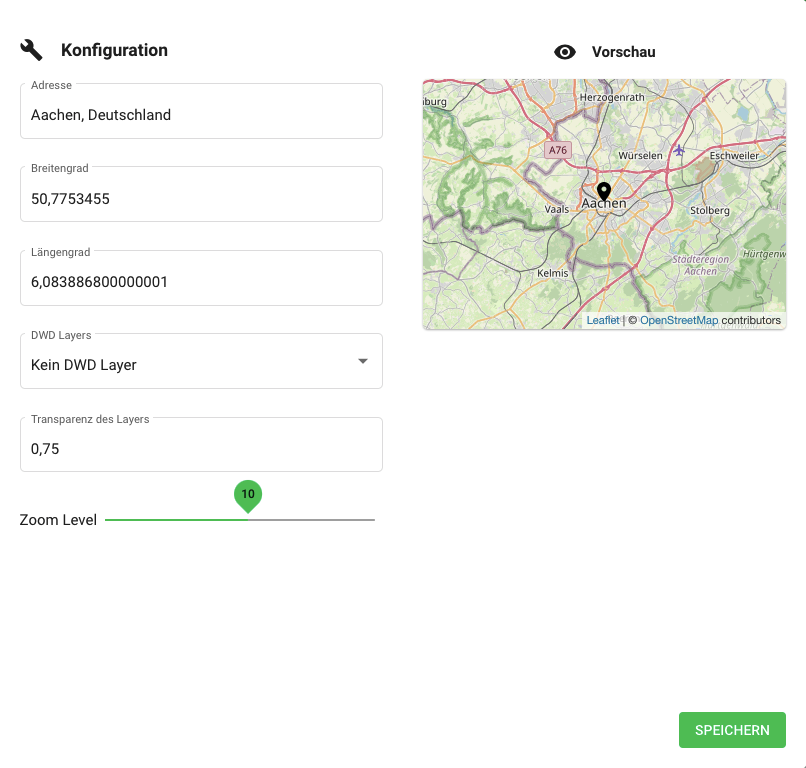Open the 'Kein DWD Layer' selection field
The height and width of the screenshot is (768, 806).
click(x=190, y=365)
